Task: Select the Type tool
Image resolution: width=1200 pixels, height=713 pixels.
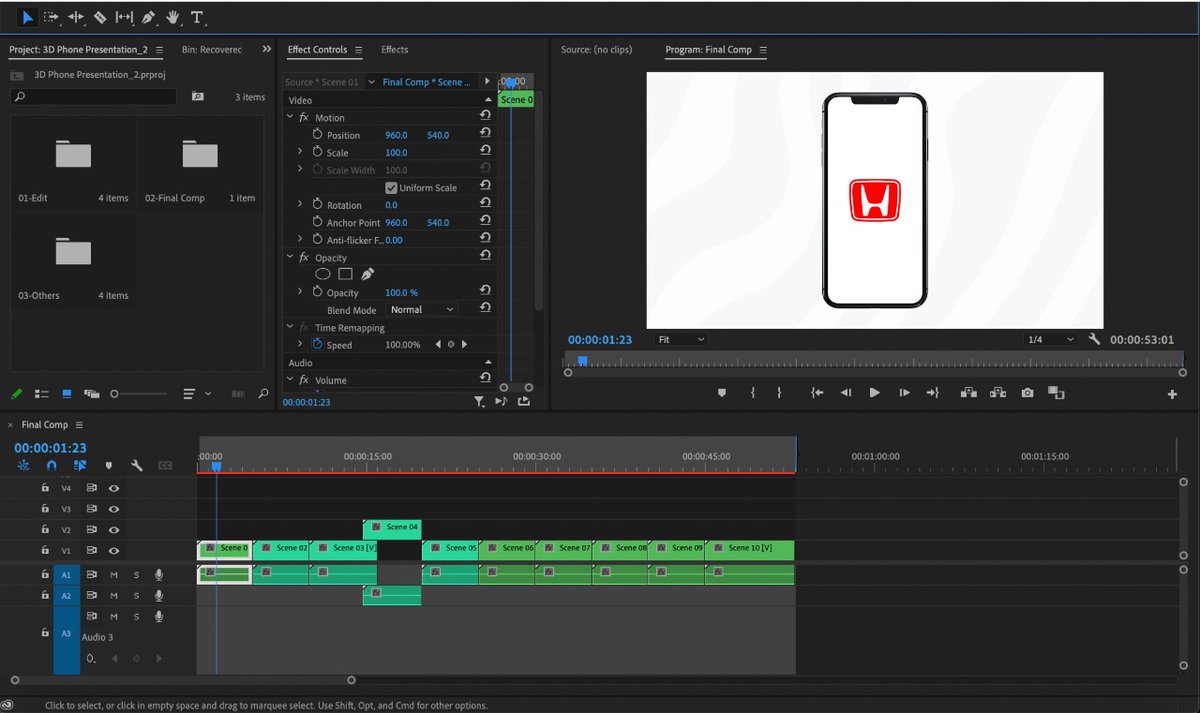Action: [x=197, y=17]
